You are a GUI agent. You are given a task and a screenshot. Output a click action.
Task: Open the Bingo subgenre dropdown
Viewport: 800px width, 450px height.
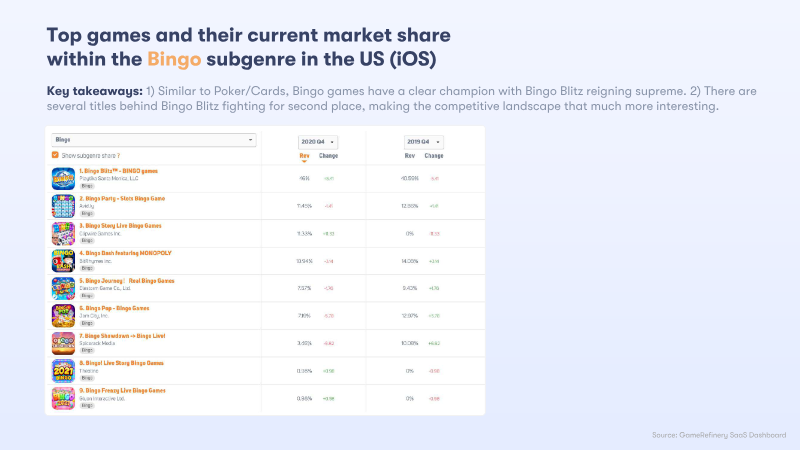pos(154,140)
